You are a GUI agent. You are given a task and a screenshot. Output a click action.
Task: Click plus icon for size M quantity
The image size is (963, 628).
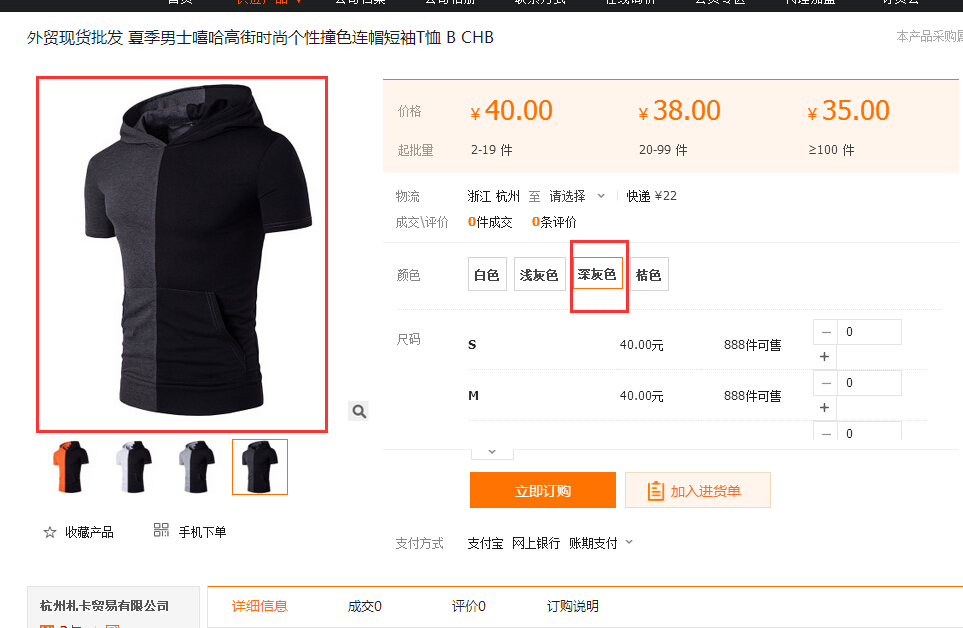click(825, 408)
